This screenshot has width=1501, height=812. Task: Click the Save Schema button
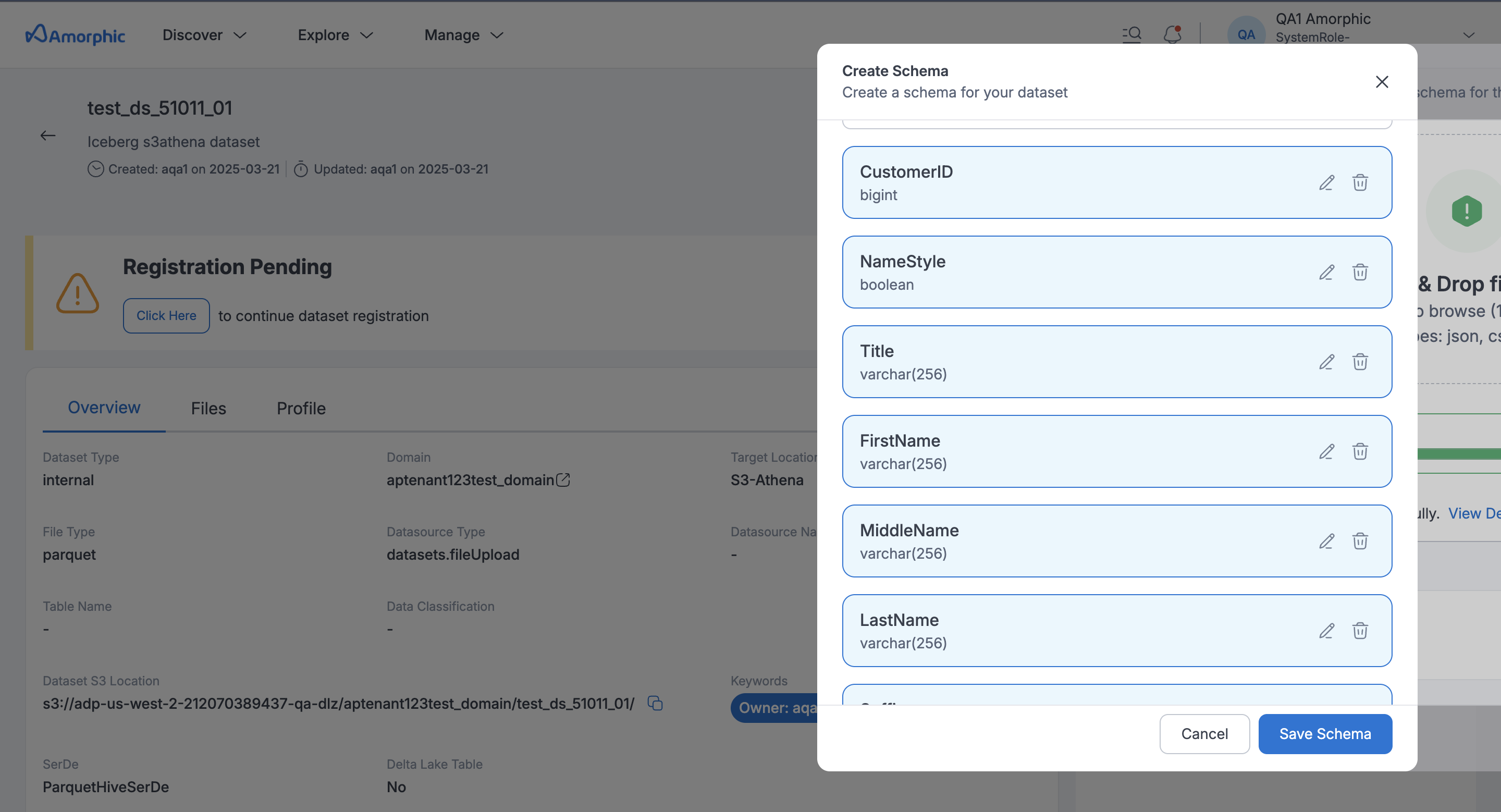click(1325, 734)
